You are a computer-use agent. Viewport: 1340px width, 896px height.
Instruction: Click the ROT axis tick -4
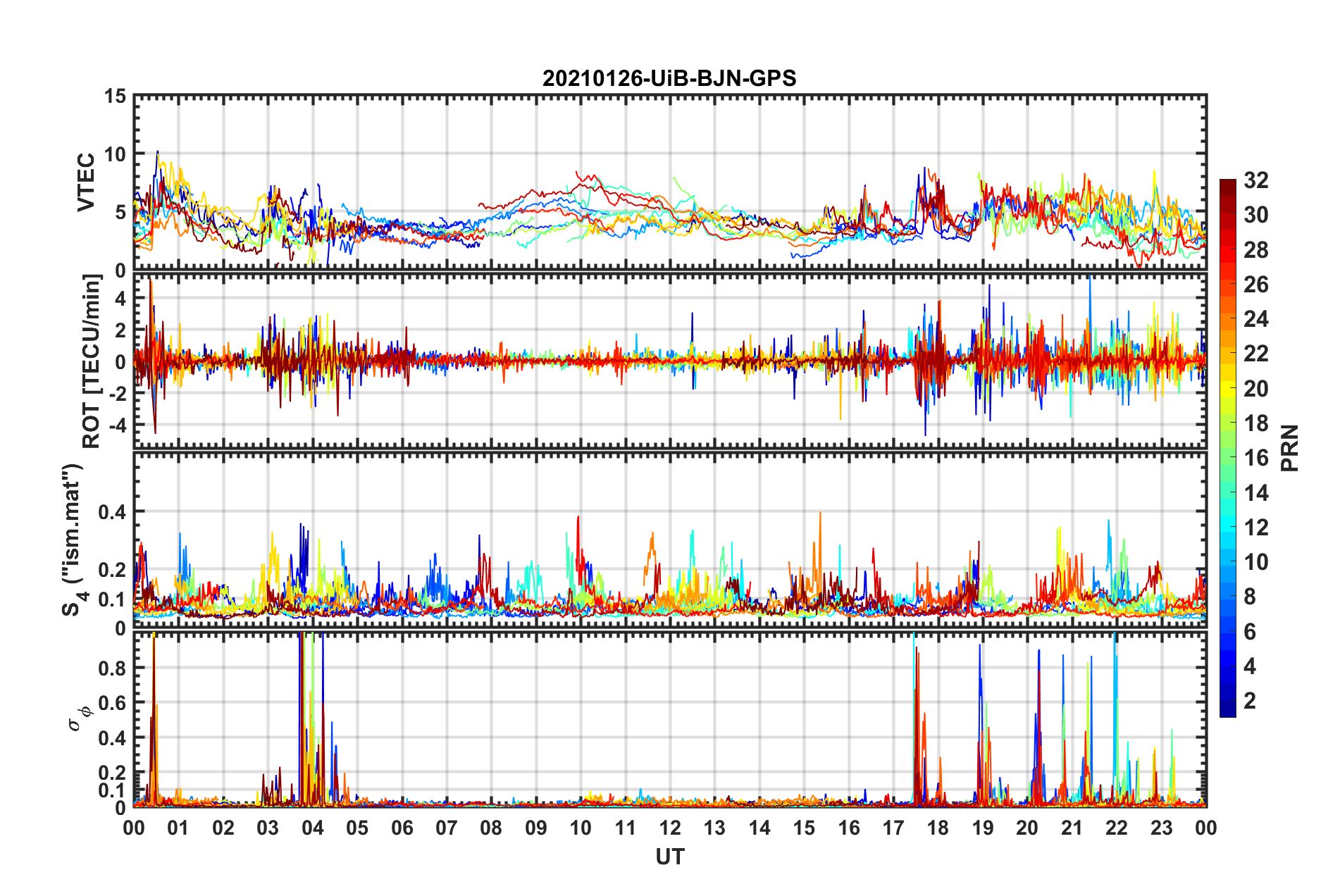point(116,425)
